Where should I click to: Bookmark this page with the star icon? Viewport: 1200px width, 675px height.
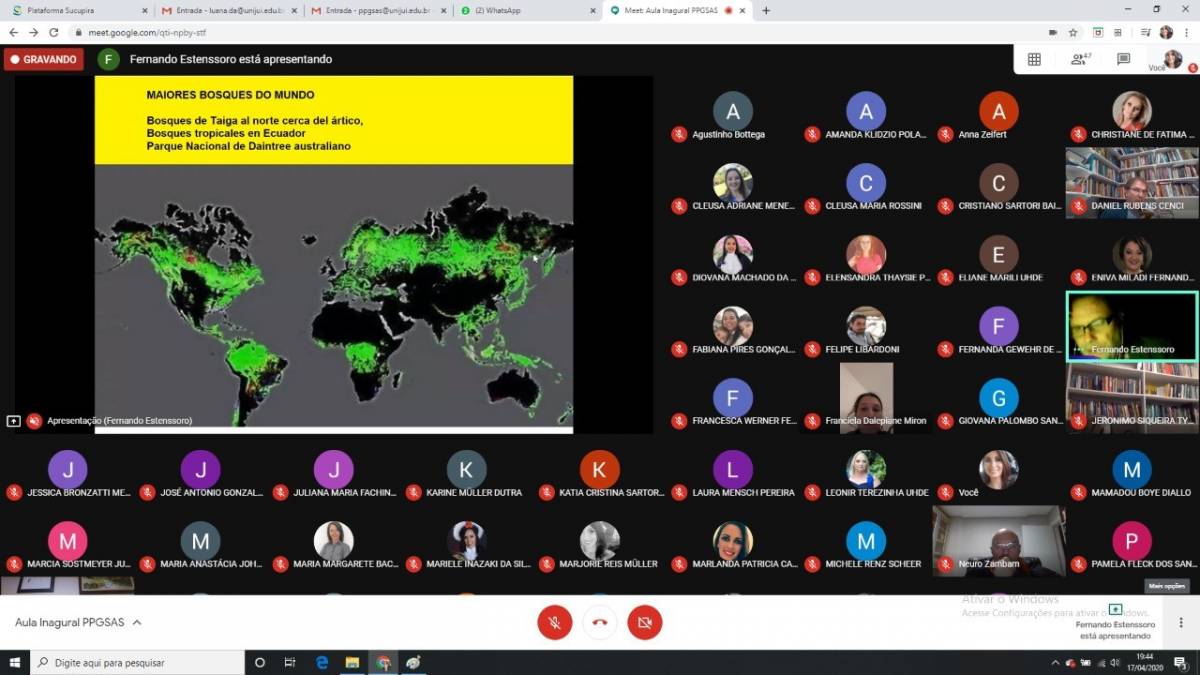[x=1073, y=32]
